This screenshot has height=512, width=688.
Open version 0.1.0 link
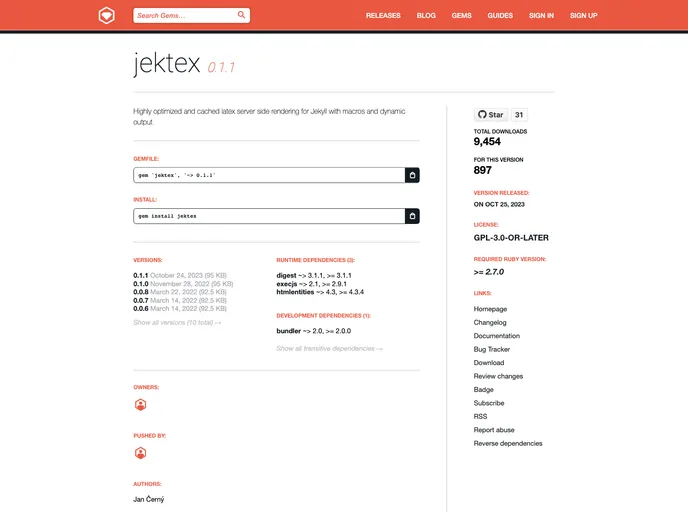tap(140, 284)
